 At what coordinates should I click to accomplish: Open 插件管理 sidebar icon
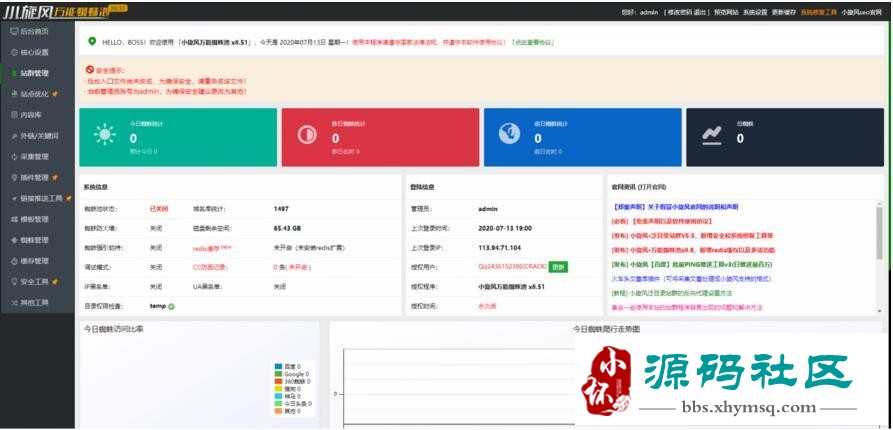coord(14,178)
